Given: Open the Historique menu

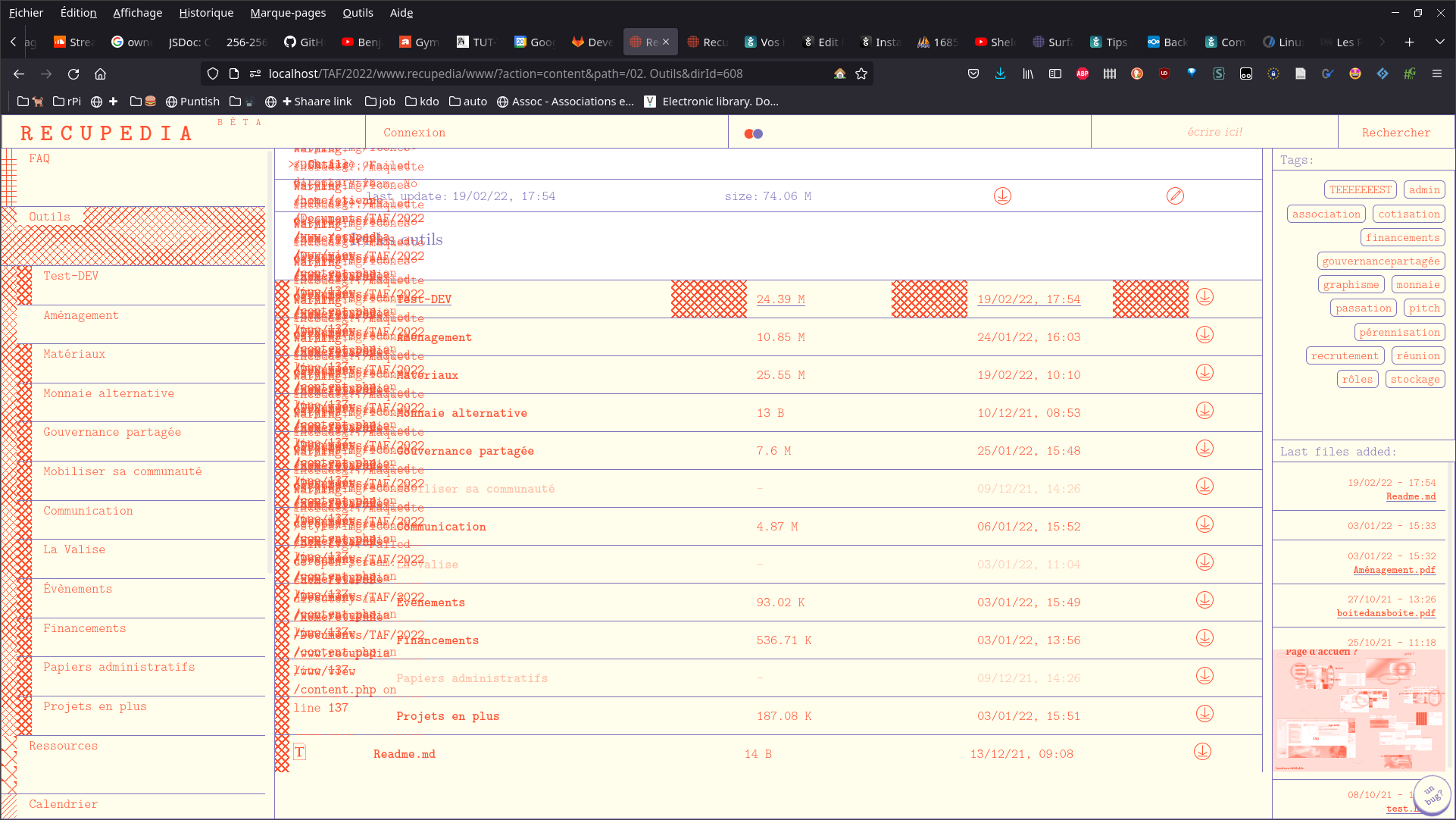Looking at the screenshot, I should pos(206,12).
